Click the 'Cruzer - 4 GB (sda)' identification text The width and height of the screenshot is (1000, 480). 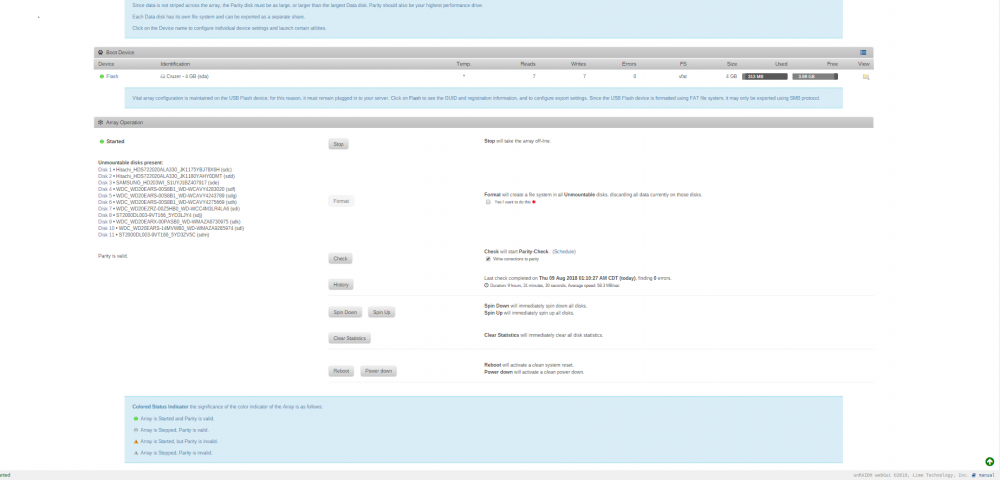pos(188,76)
